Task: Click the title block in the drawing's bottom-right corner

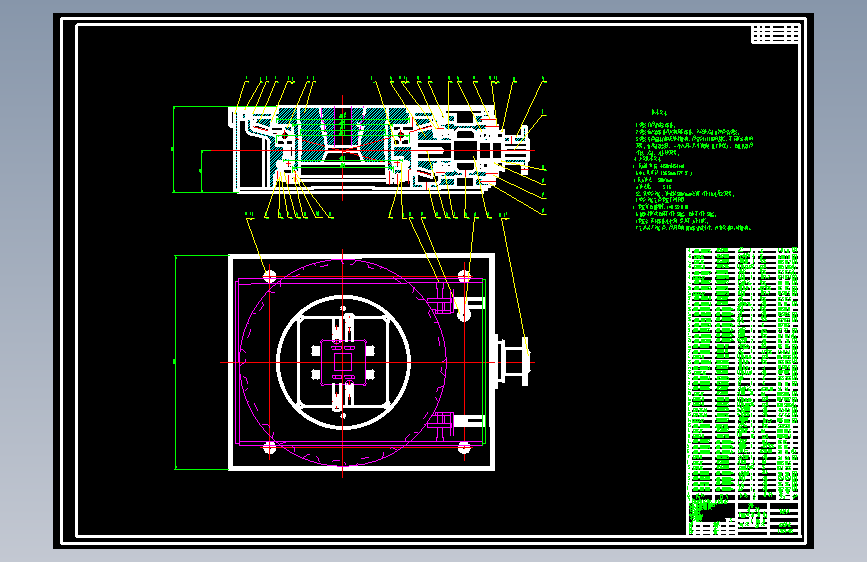Action: pos(743,518)
